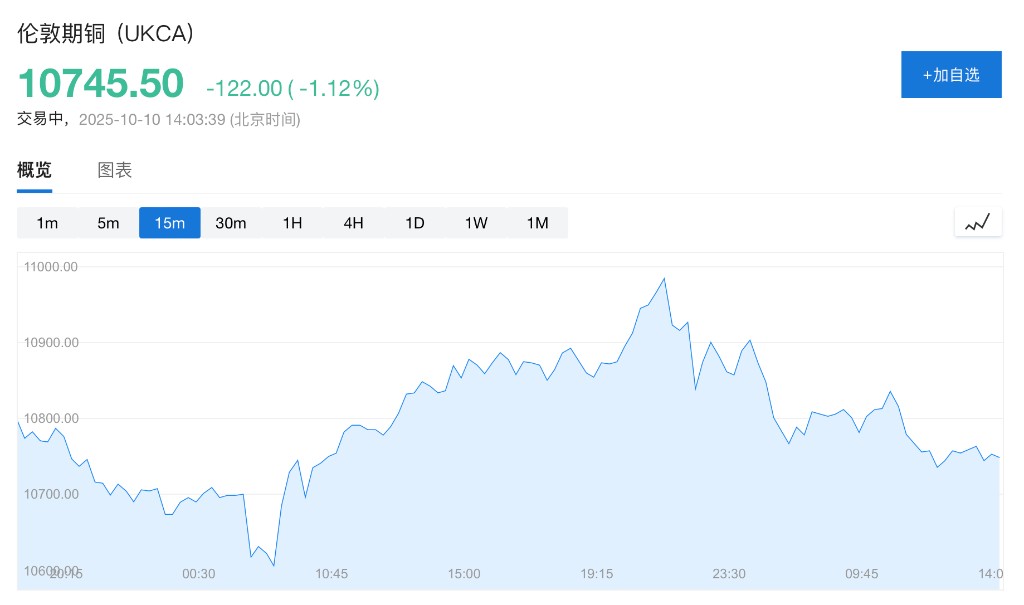Image resolution: width=1024 pixels, height=605 pixels.
Task: Switch chart to 4H interval
Action: (353, 223)
